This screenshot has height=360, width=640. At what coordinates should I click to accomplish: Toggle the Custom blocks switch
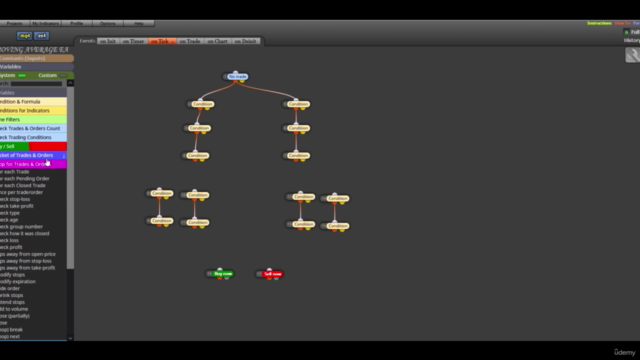[63, 76]
